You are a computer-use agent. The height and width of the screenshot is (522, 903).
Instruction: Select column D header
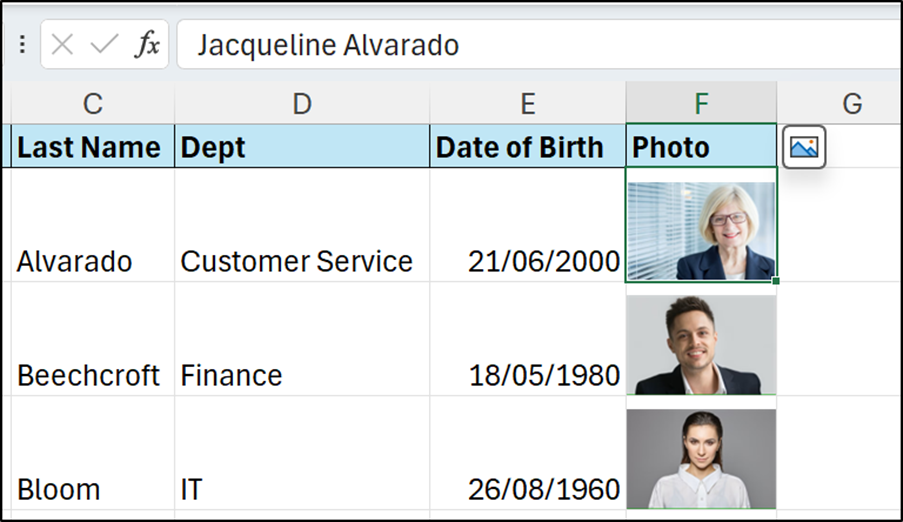tap(302, 104)
